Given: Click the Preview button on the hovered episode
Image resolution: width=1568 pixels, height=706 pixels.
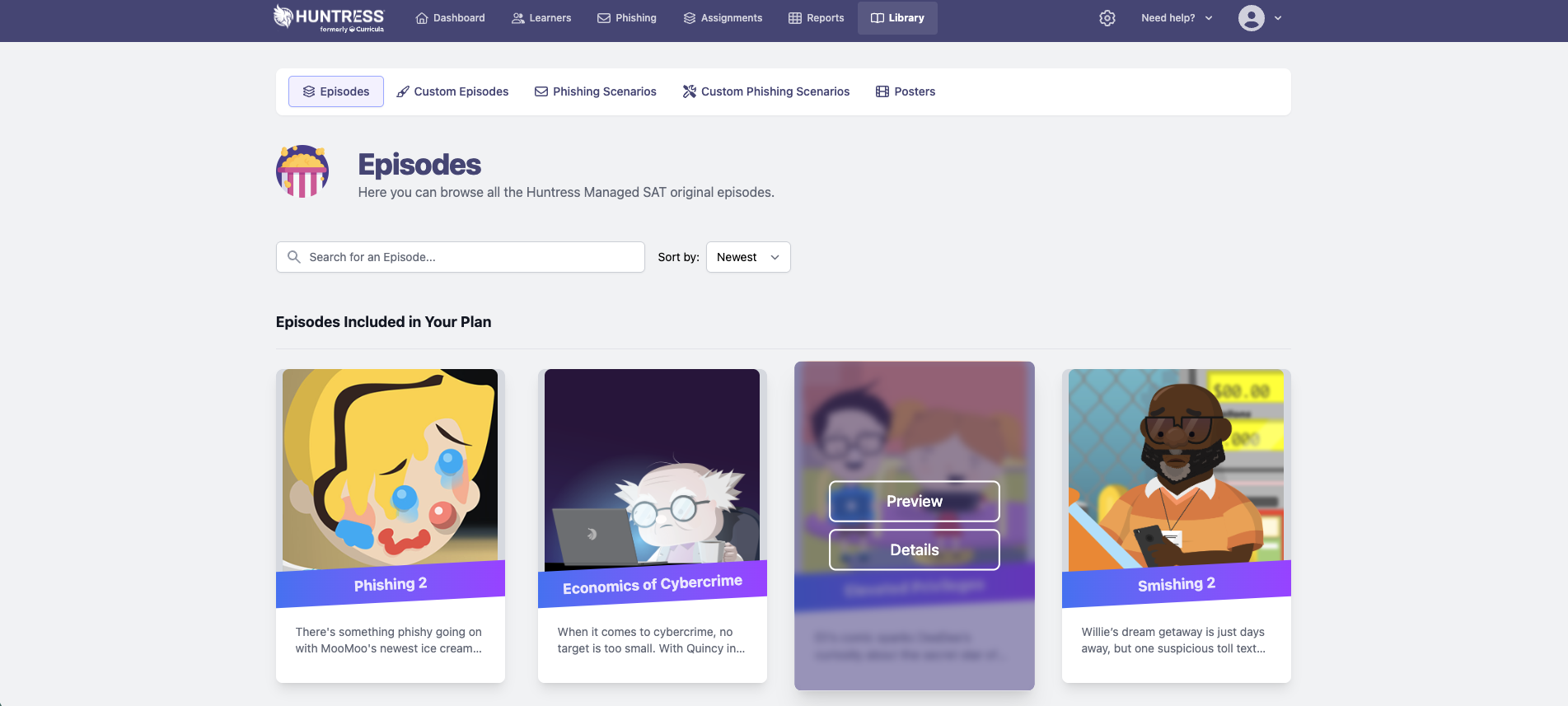Looking at the screenshot, I should click(x=915, y=502).
